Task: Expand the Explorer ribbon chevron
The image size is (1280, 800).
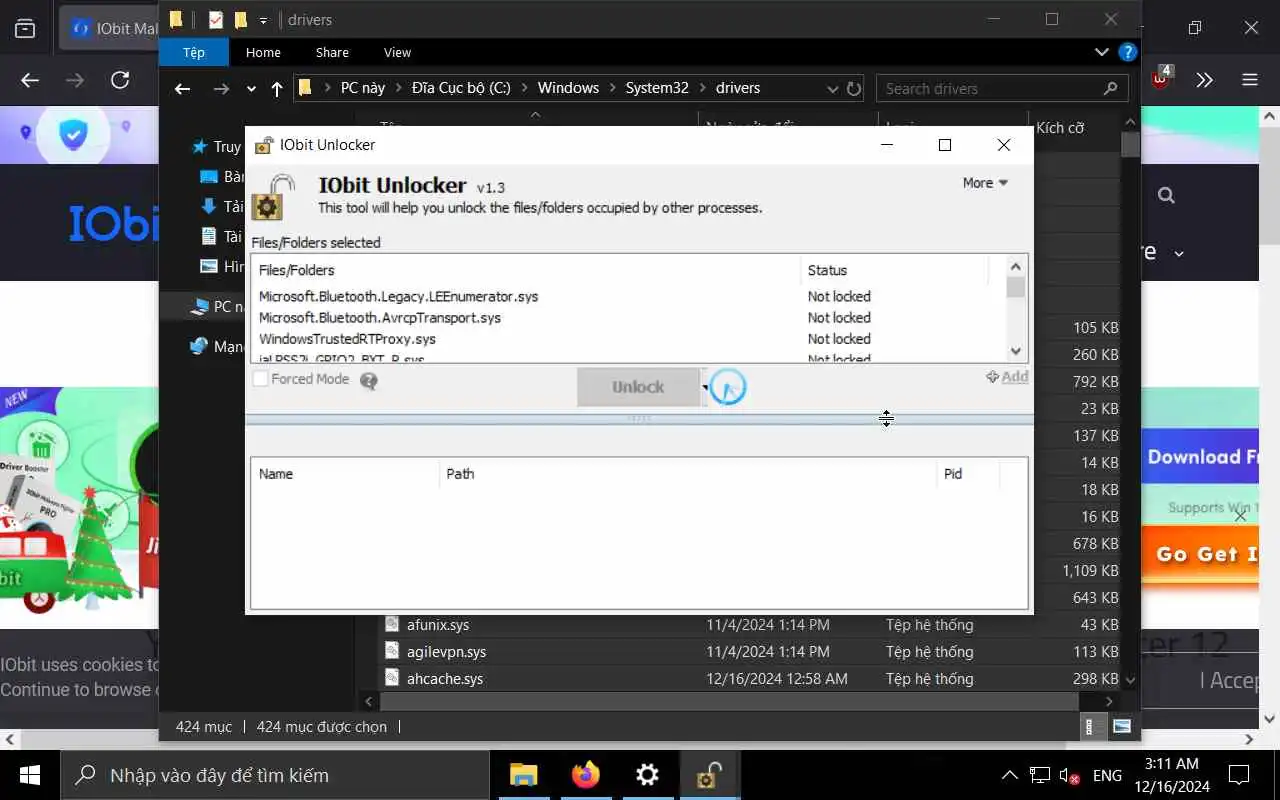Action: (x=1102, y=52)
